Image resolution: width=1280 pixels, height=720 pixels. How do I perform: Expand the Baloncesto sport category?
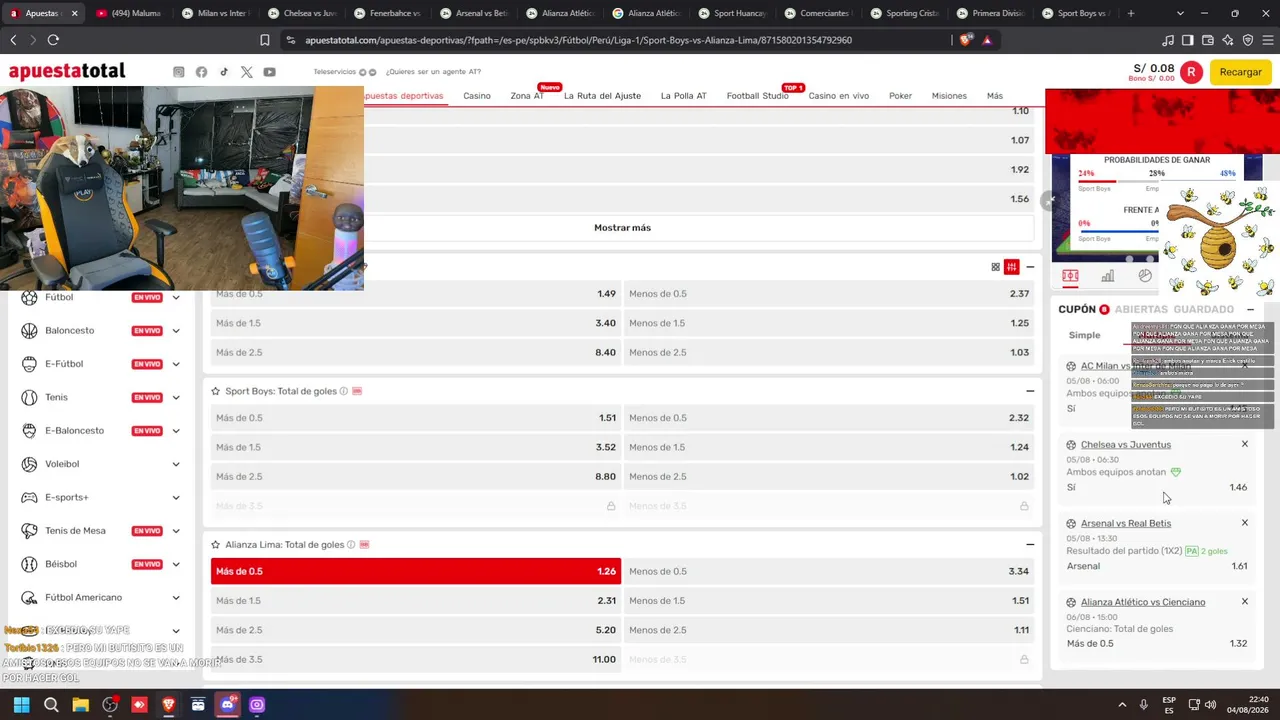[176, 331]
